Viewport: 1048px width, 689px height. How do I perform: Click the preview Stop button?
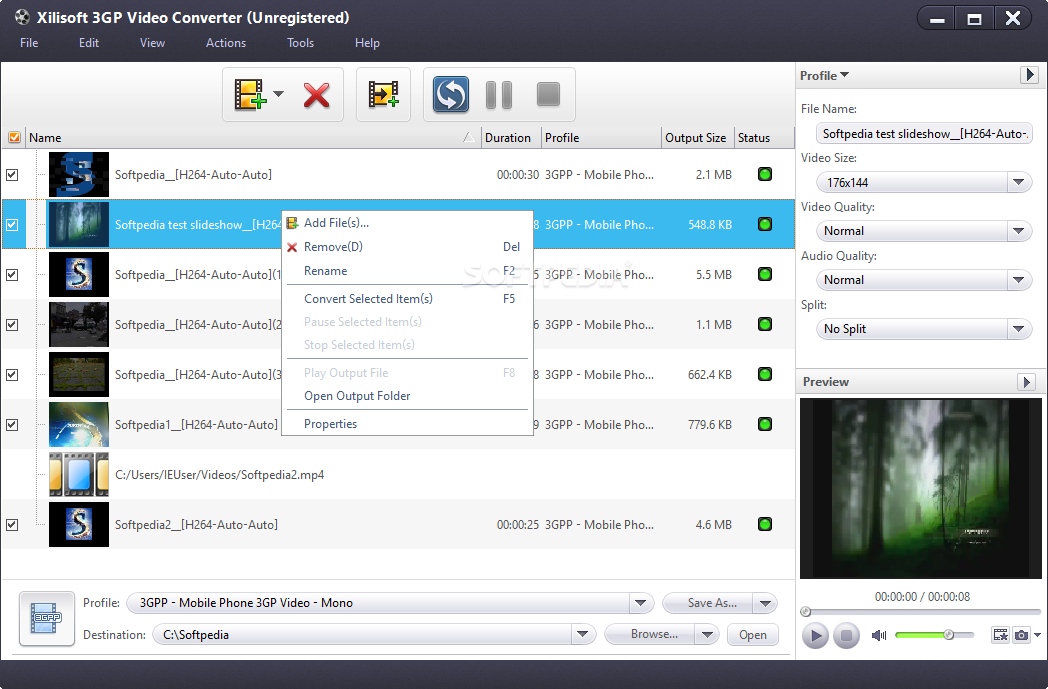tap(845, 636)
